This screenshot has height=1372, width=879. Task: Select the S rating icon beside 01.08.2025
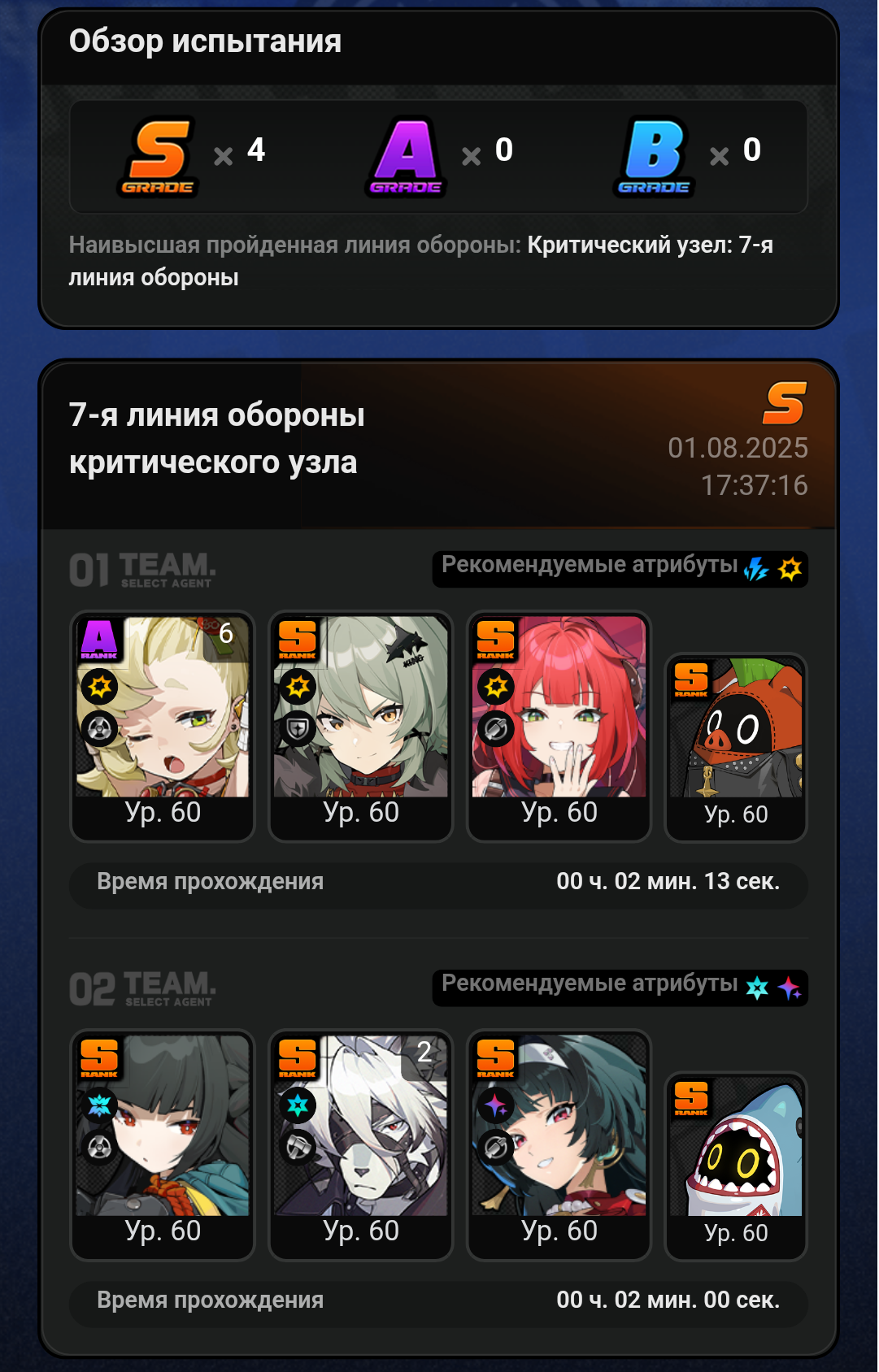coord(785,403)
